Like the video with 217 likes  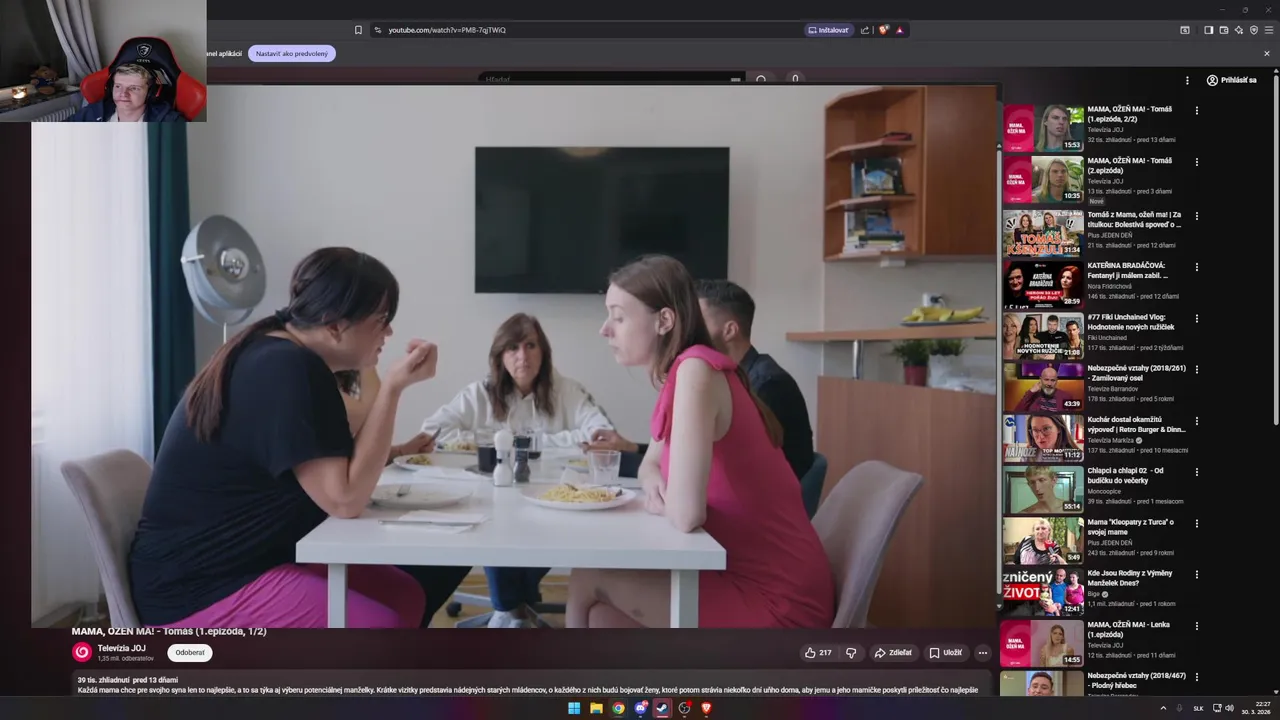(818, 653)
